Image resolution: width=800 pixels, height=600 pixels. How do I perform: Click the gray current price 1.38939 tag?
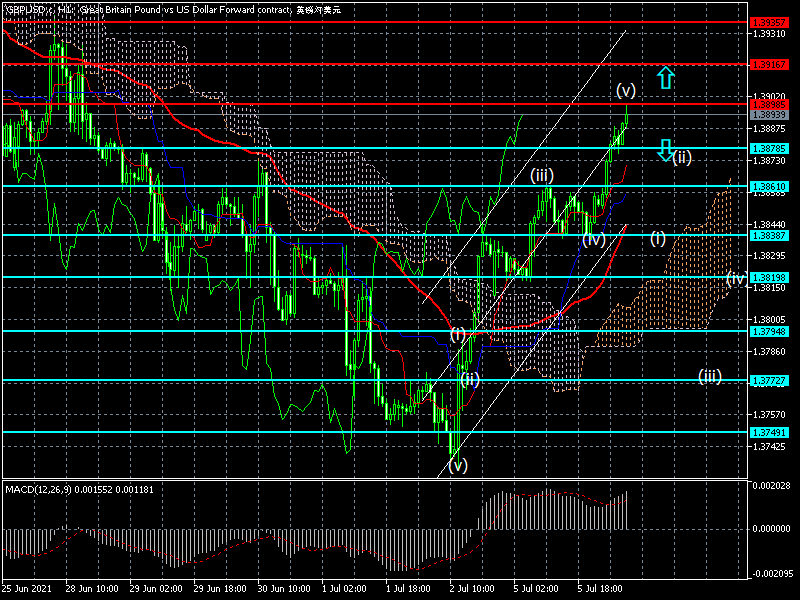pyautogui.click(x=769, y=115)
